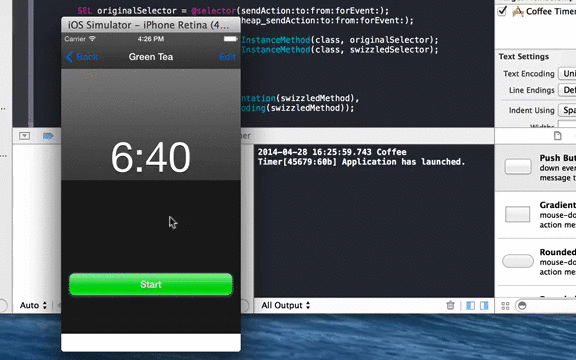Click the 4:26 PM simulator clock
The height and width of the screenshot is (360, 576).
click(151, 39)
